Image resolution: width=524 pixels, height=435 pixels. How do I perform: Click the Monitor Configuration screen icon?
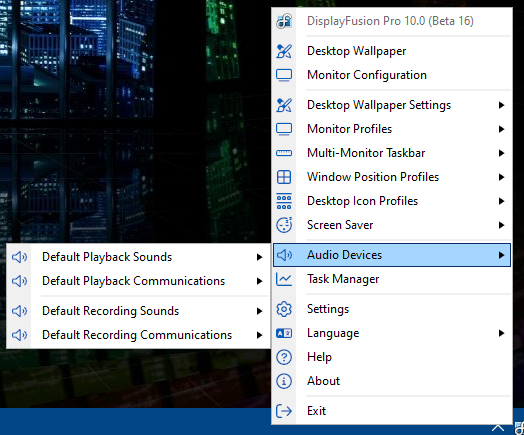click(x=284, y=75)
